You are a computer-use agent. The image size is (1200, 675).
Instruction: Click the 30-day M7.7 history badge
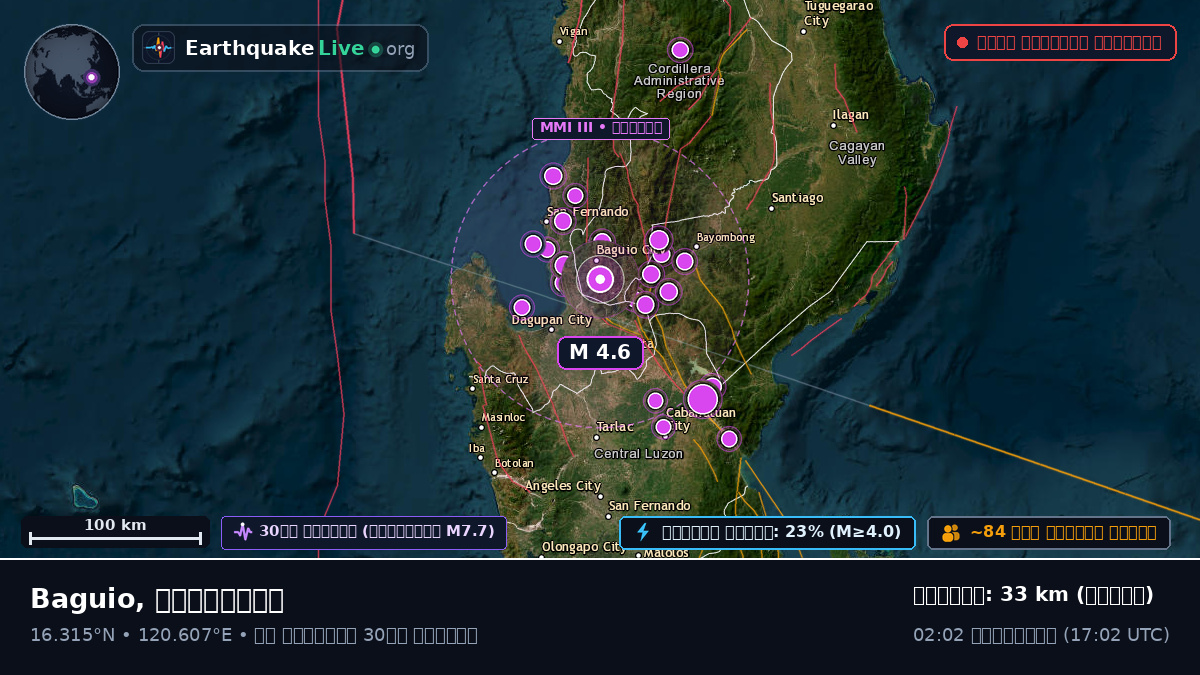[364, 532]
